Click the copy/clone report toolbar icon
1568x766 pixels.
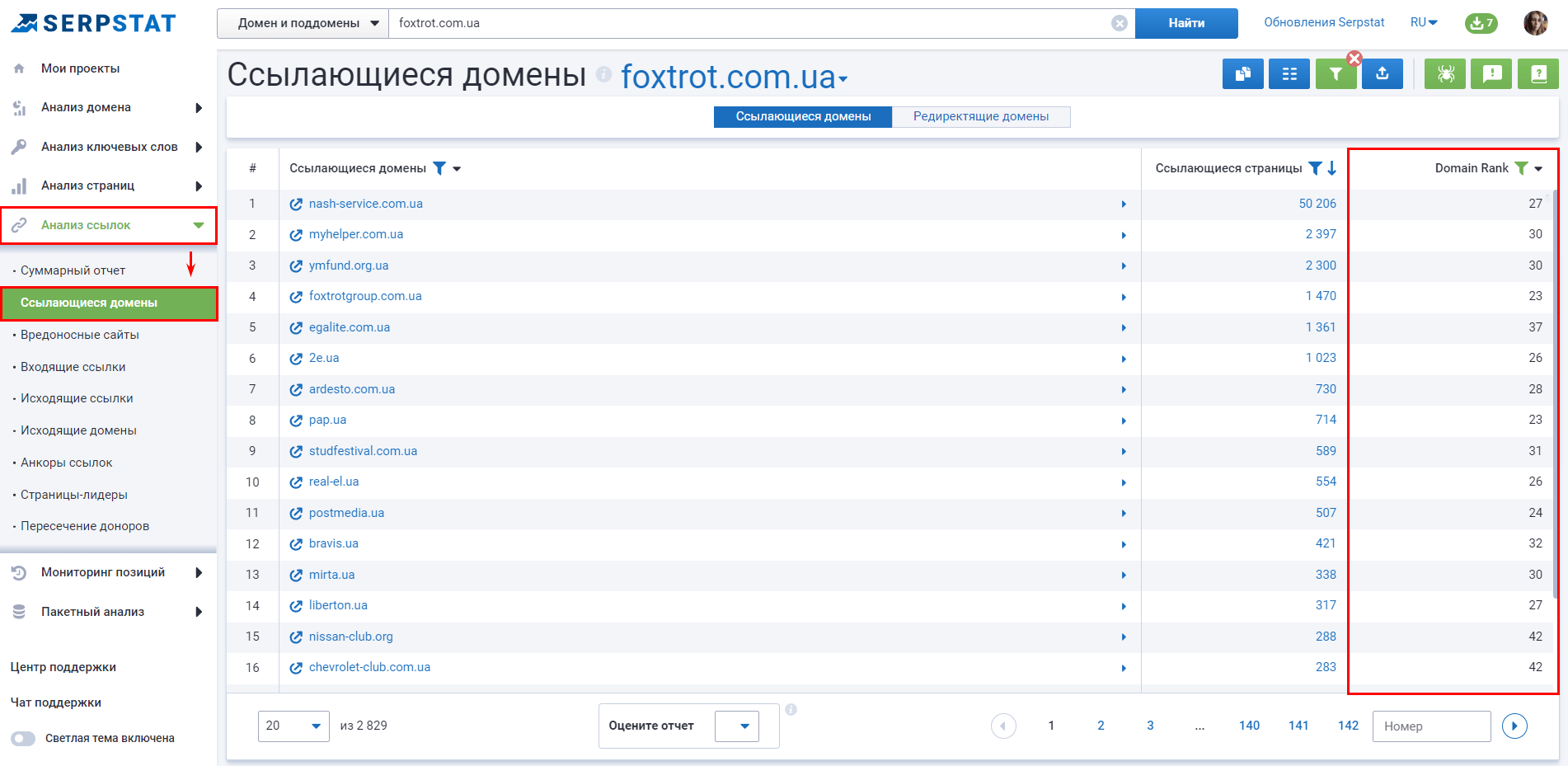point(1243,74)
